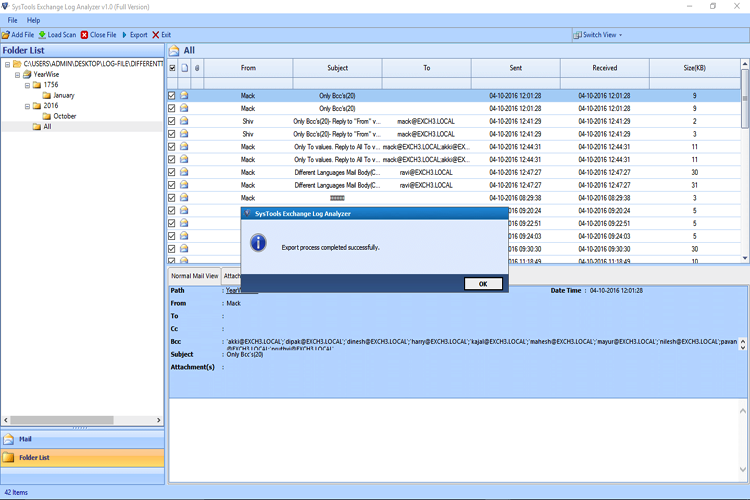Image resolution: width=750 pixels, height=500 pixels.
Task: Uncheck the second Mack Only Bcc's(20) row
Action: (172, 109)
